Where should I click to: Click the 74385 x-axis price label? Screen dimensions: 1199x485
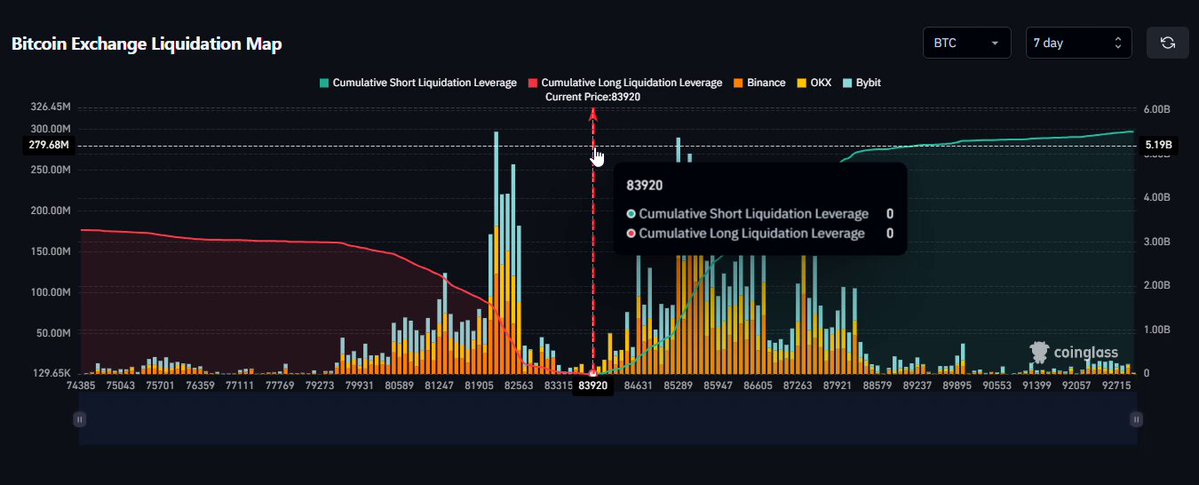coord(80,386)
